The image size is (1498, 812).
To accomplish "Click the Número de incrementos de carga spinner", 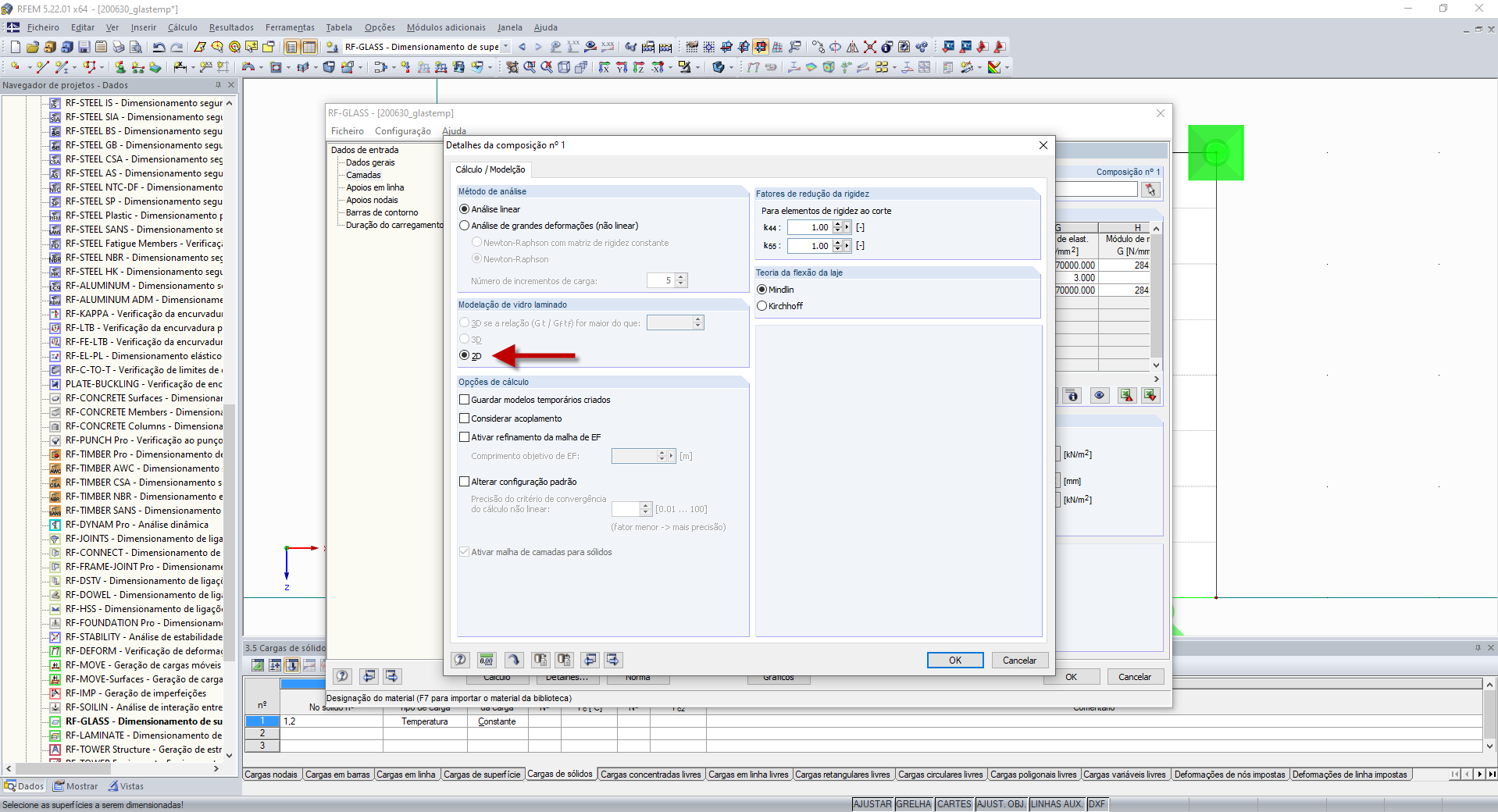I will coord(681,280).
